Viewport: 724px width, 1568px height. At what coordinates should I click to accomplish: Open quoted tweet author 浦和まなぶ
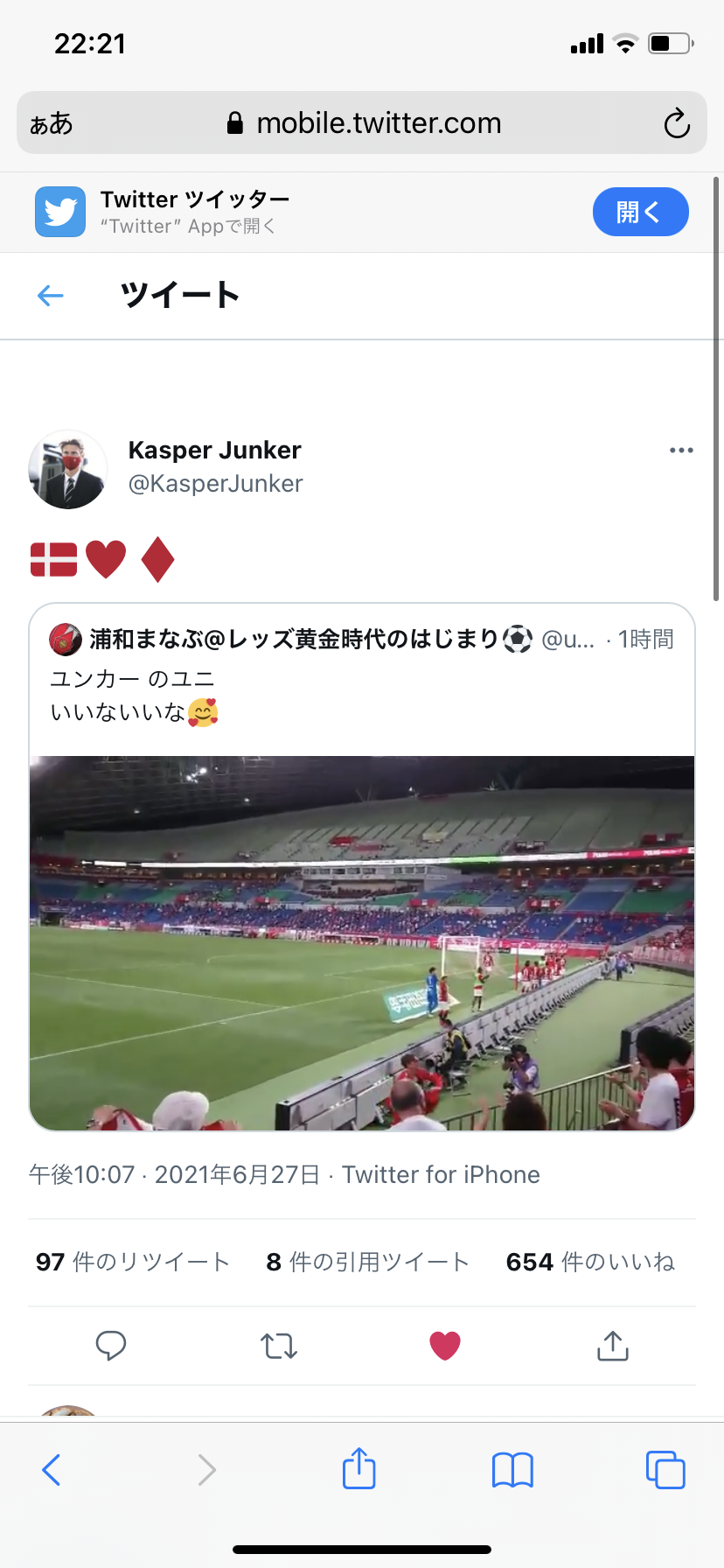(293, 640)
